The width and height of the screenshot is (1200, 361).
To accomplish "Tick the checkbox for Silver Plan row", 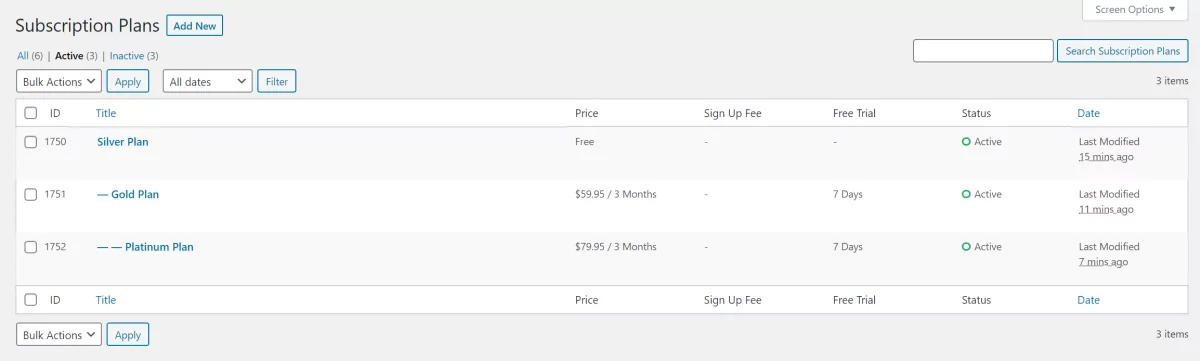I will [x=31, y=142].
